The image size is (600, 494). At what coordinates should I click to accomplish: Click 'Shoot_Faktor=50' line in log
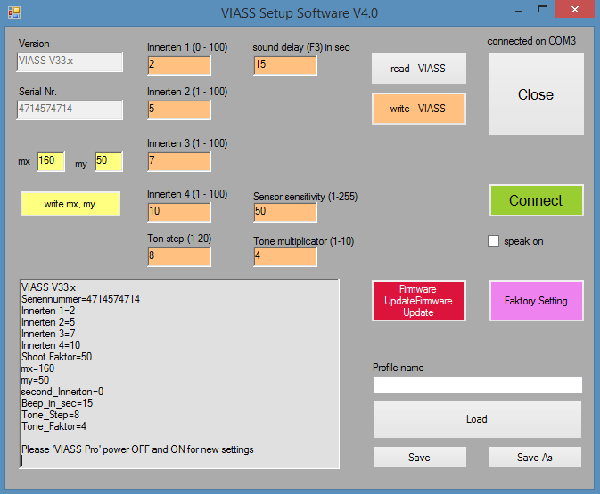tap(56, 357)
